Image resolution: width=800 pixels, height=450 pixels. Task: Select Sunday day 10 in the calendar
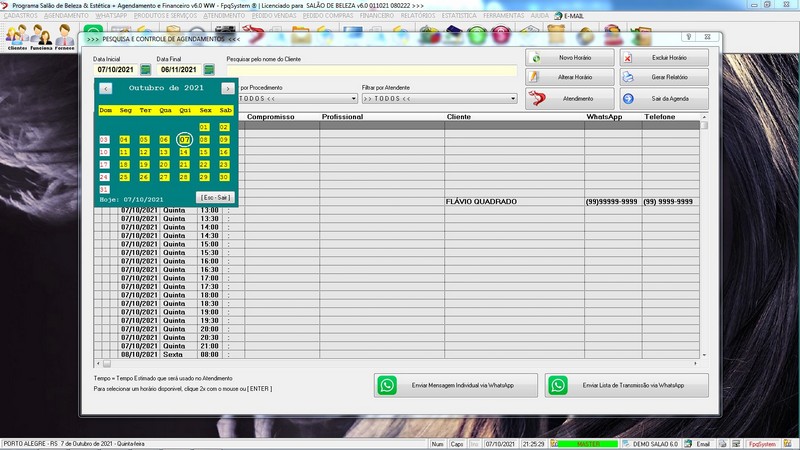tap(104, 152)
